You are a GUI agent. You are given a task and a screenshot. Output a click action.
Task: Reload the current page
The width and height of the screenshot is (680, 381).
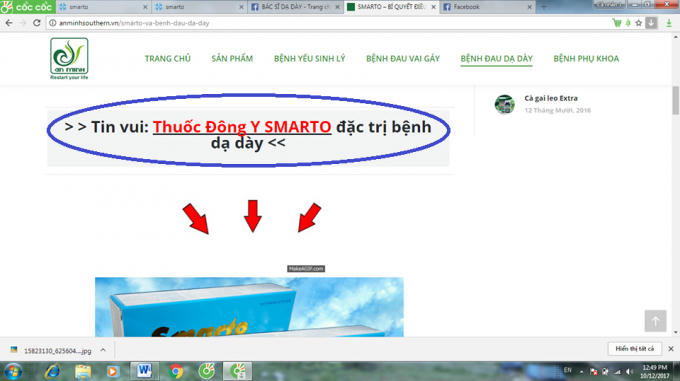tap(37, 23)
